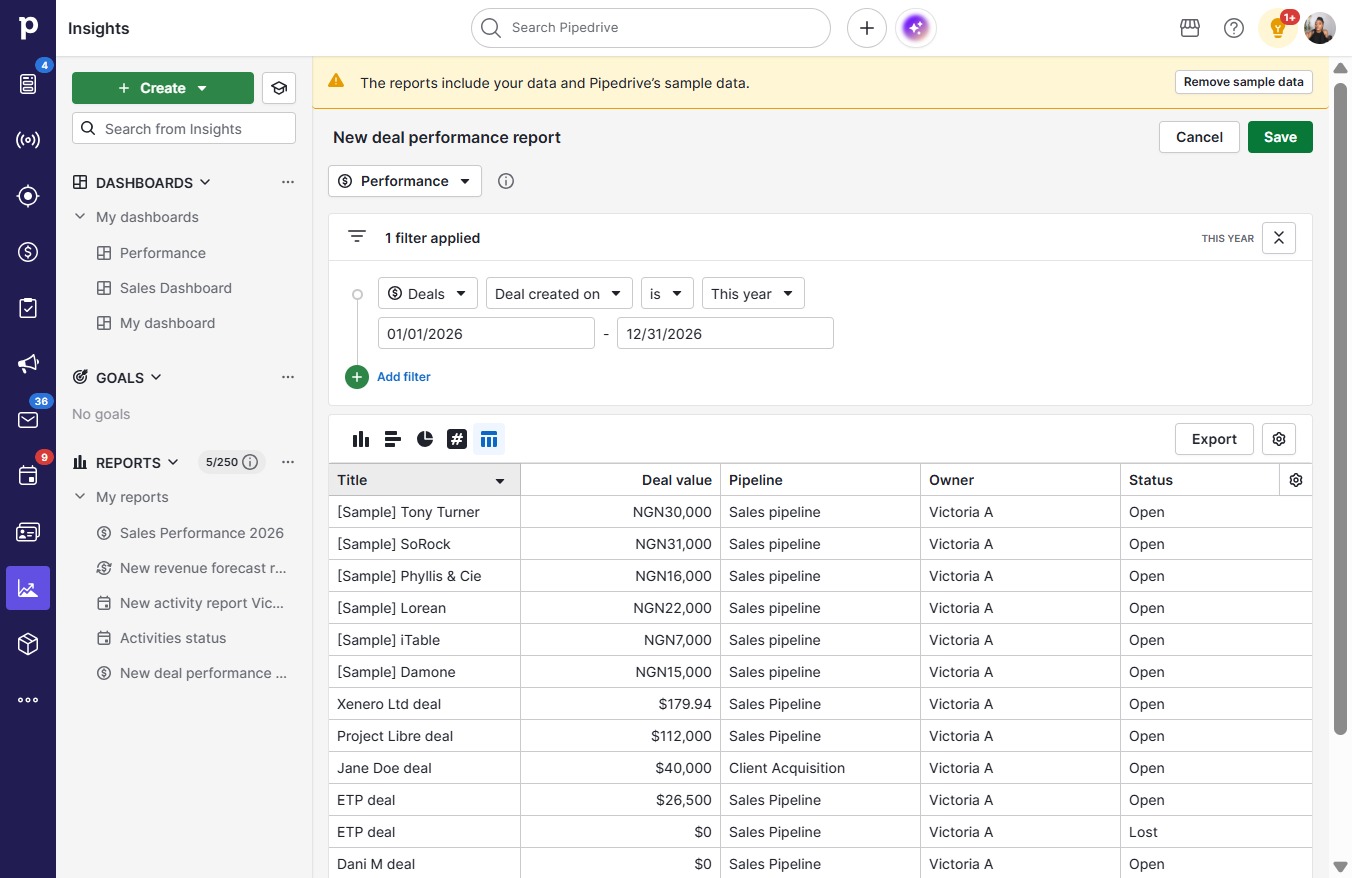The width and height of the screenshot is (1352, 878).
Task: Click the info icon beside 5/250 reports
Action: [250, 462]
